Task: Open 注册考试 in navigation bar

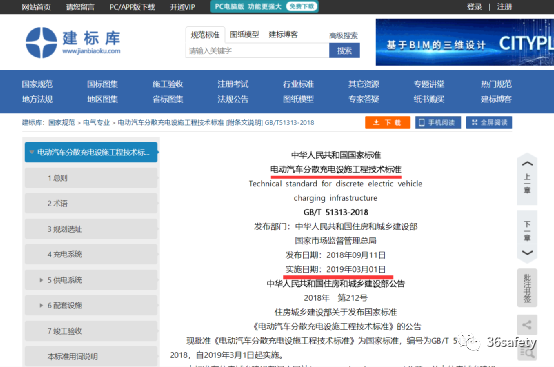Action: click(233, 84)
